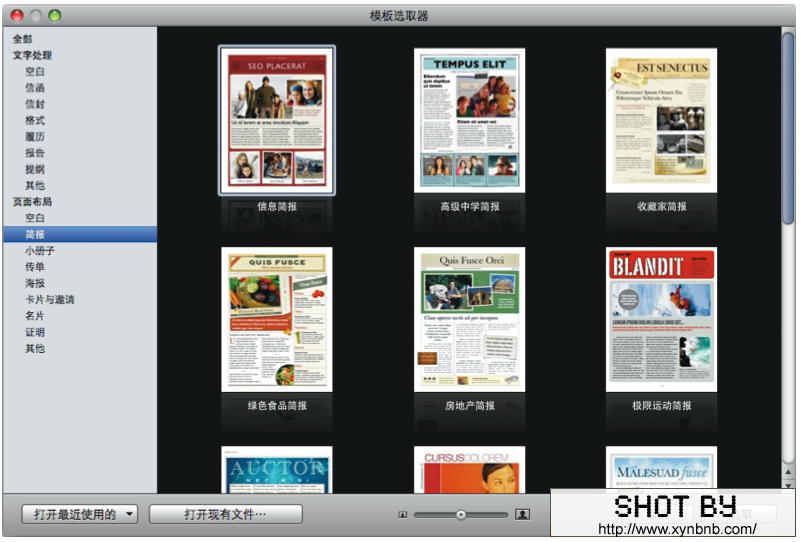Choose the 极限运动简报 template thumbnail
Screen dimensions: 801x542
[x=662, y=320]
